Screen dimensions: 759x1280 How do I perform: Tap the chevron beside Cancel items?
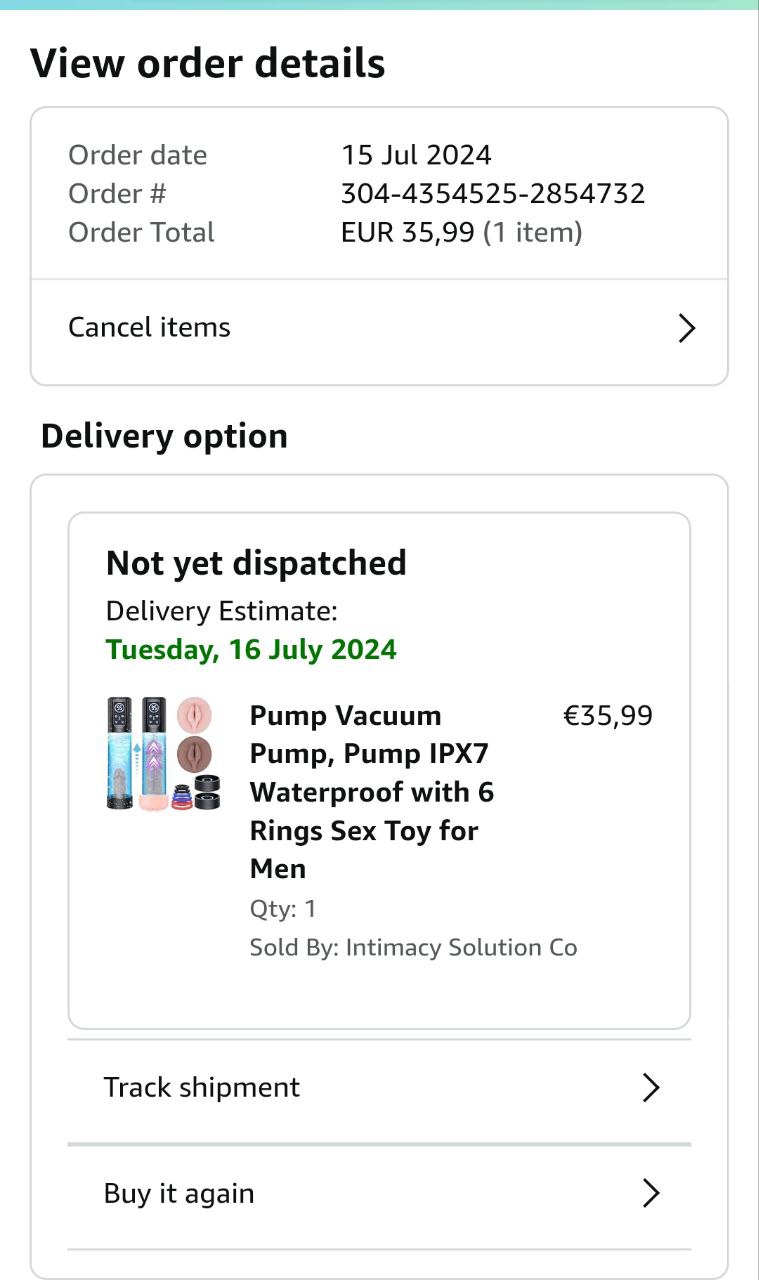(x=686, y=328)
